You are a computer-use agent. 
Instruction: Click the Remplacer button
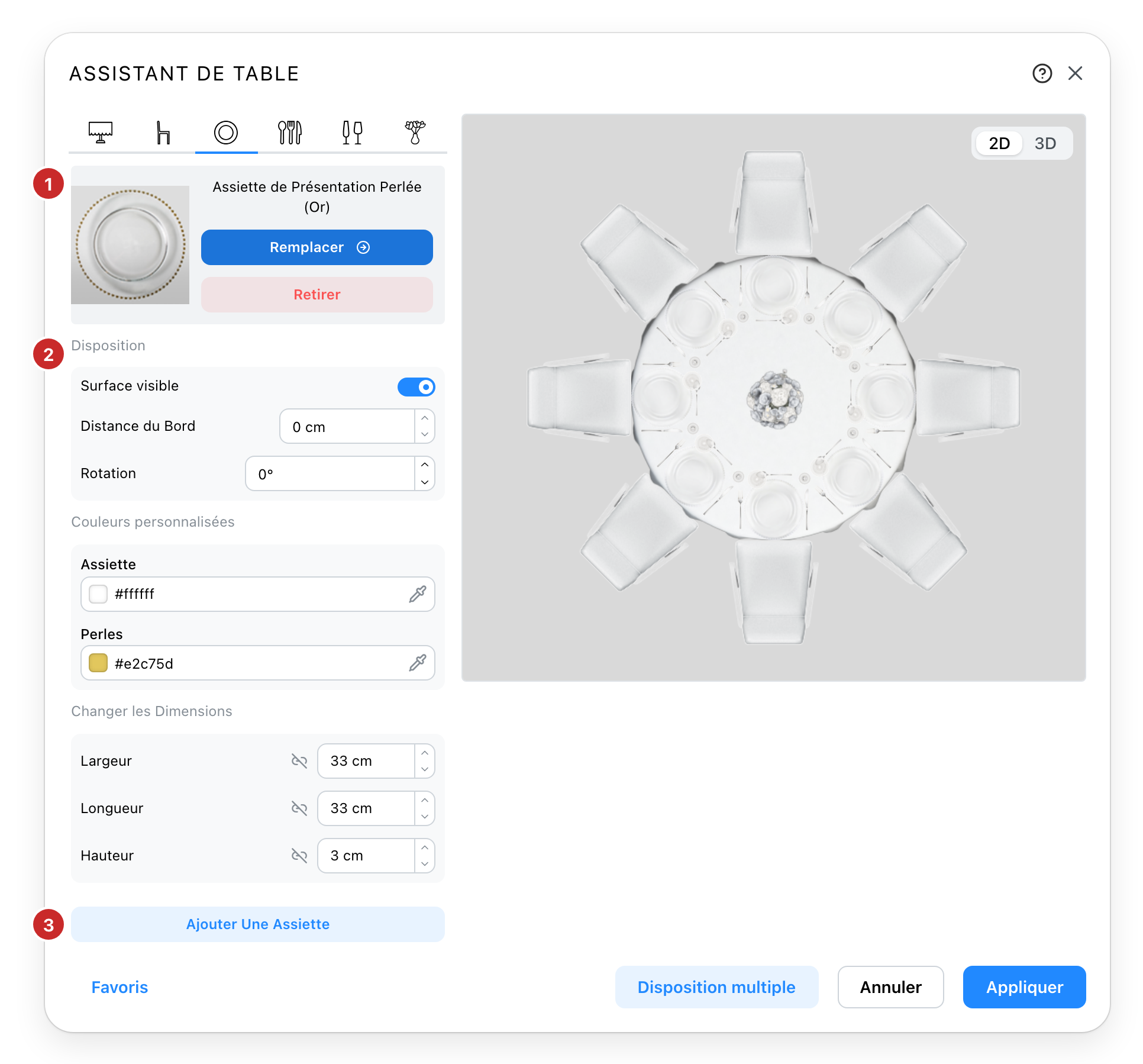click(317, 247)
